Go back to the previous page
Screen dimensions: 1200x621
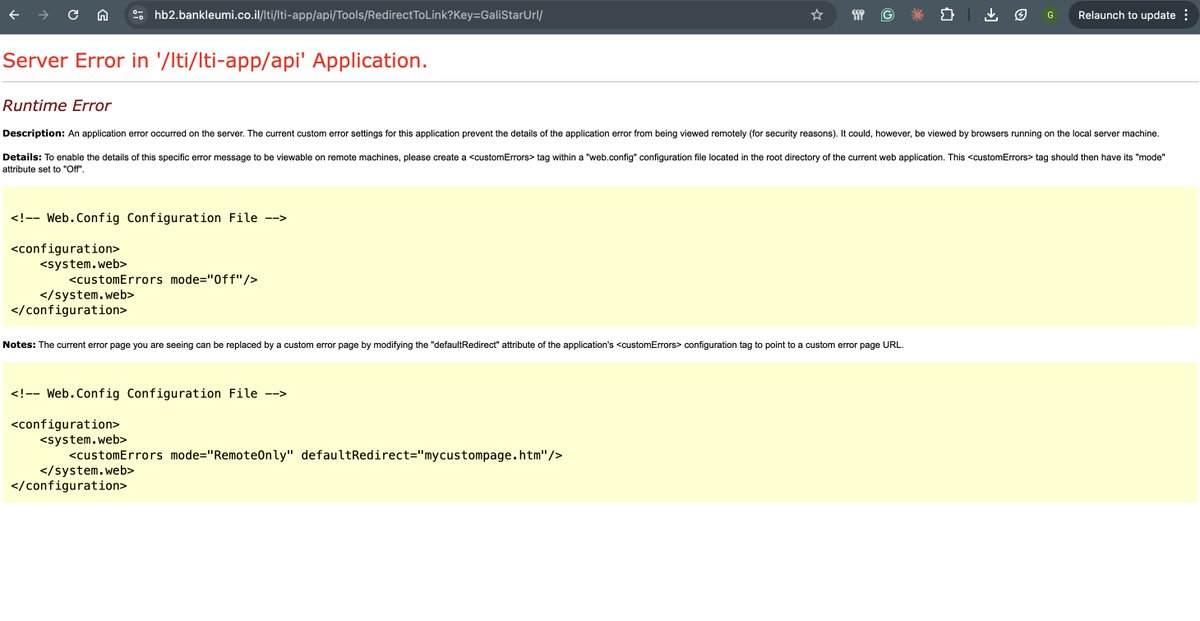13,15
